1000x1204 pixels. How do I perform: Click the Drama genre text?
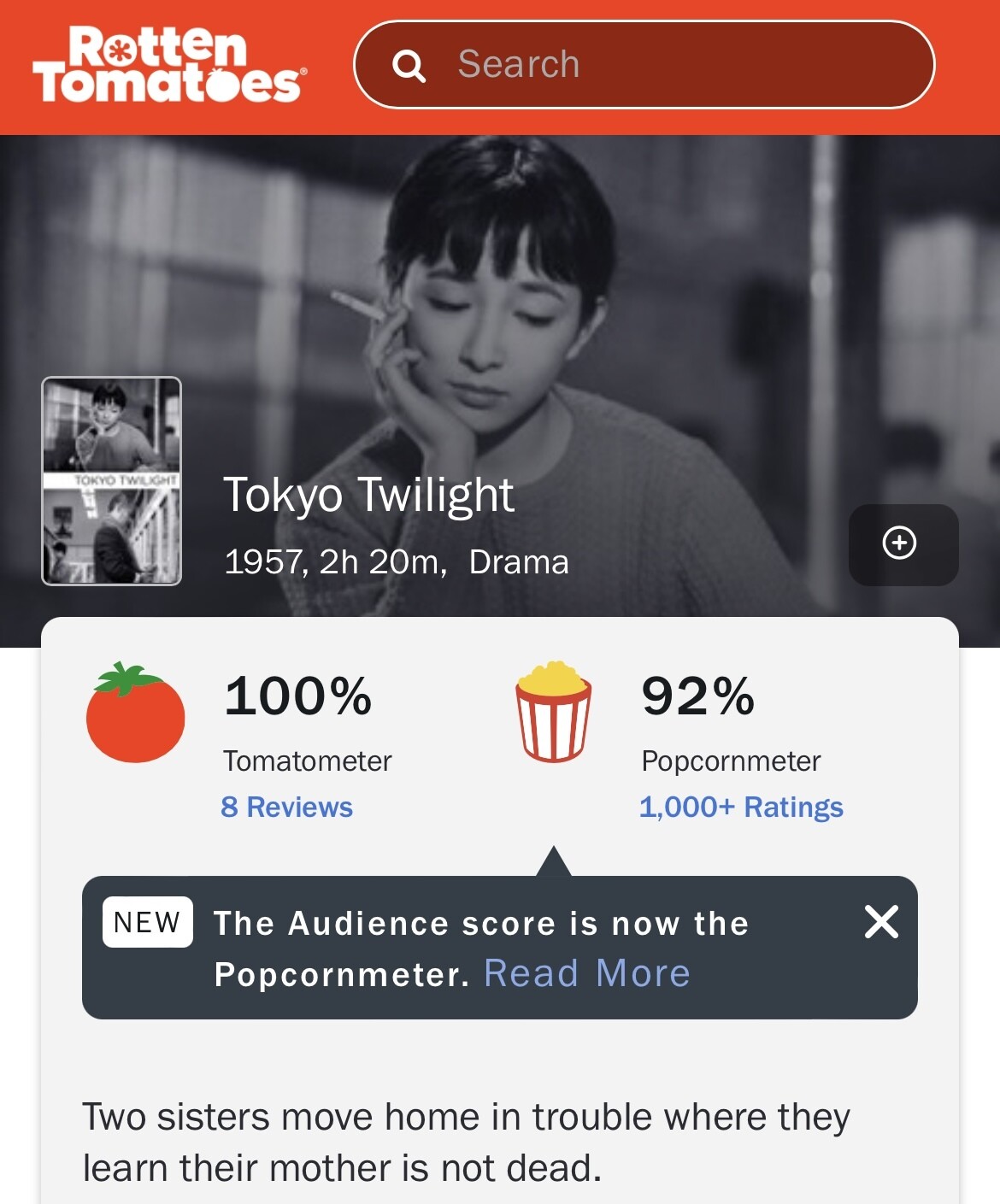[x=519, y=562]
